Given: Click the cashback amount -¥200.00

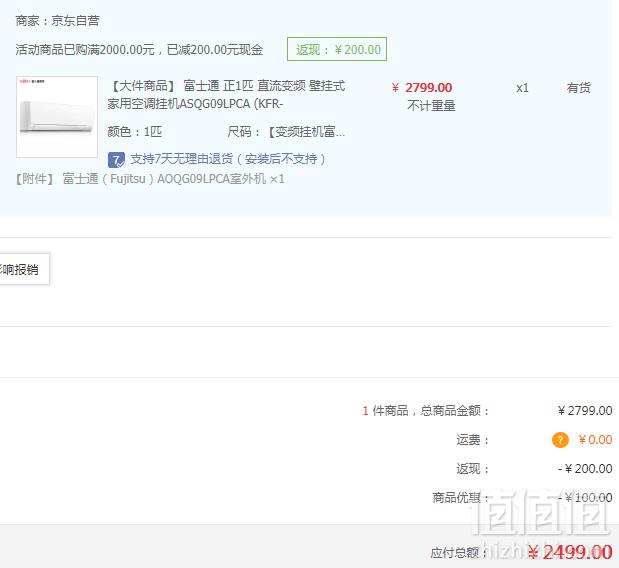Looking at the screenshot, I should click(585, 469).
